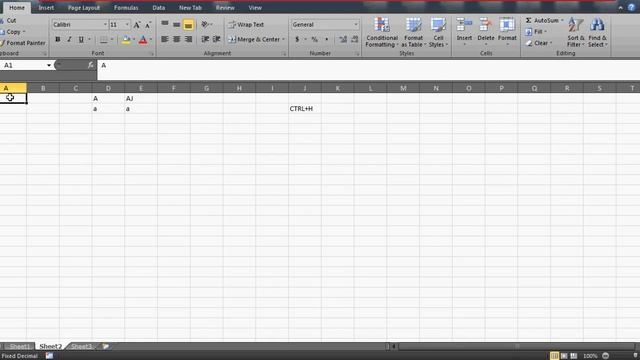Image resolution: width=640 pixels, height=360 pixels.
Task: Expand Merge & Center dropdown arrow
Action: coord(283,40)
